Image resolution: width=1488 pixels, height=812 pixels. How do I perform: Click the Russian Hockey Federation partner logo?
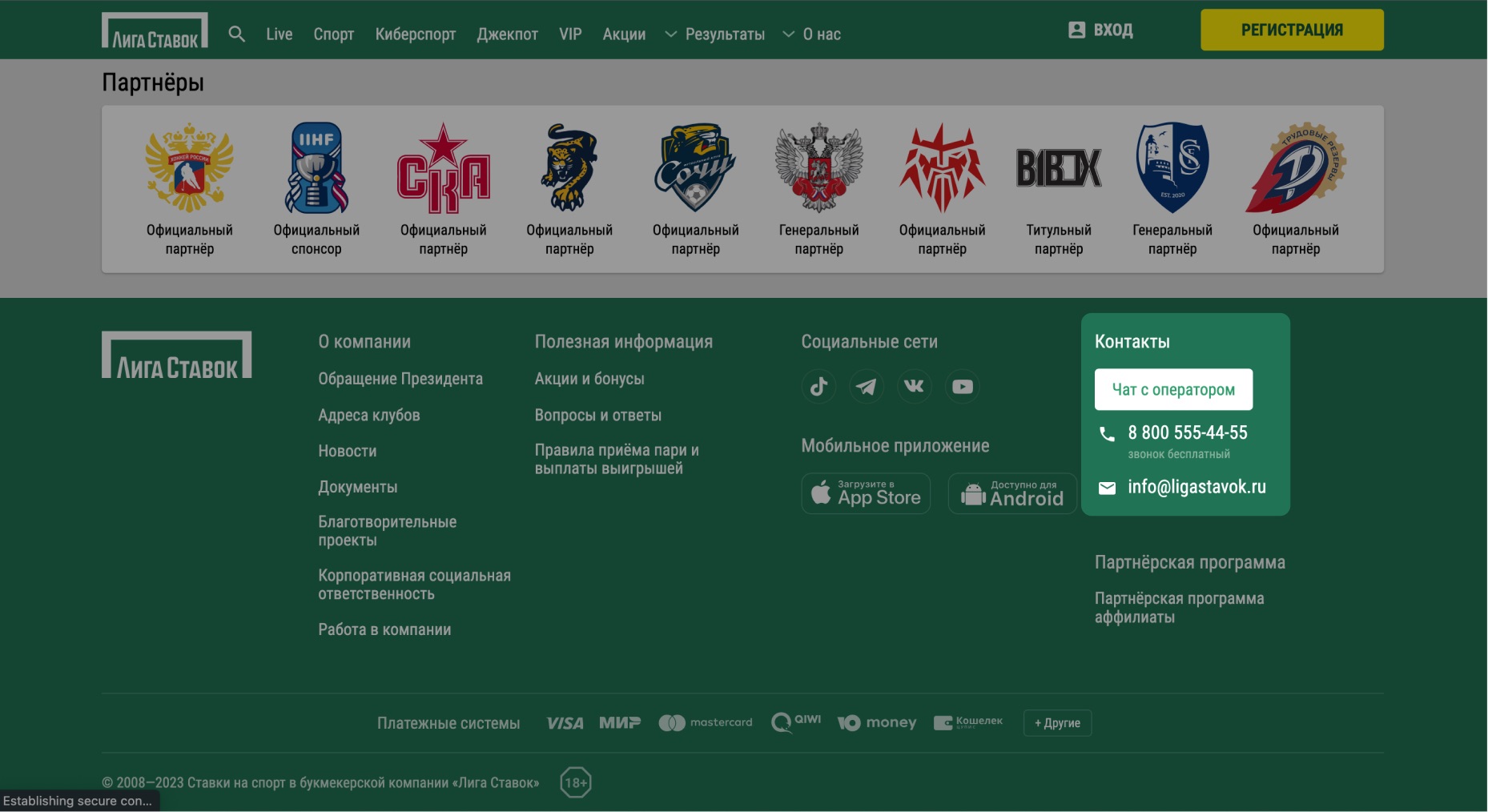pyautogui.click(x=189, y=167)
